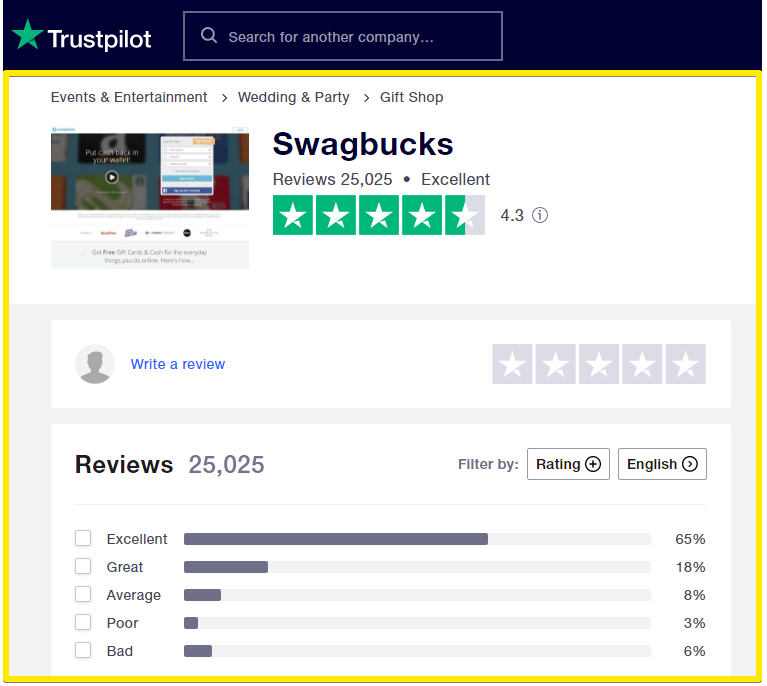Click the user avatar placeholder
The width and height of the screenshot is (767, 686).
point(95,364)
